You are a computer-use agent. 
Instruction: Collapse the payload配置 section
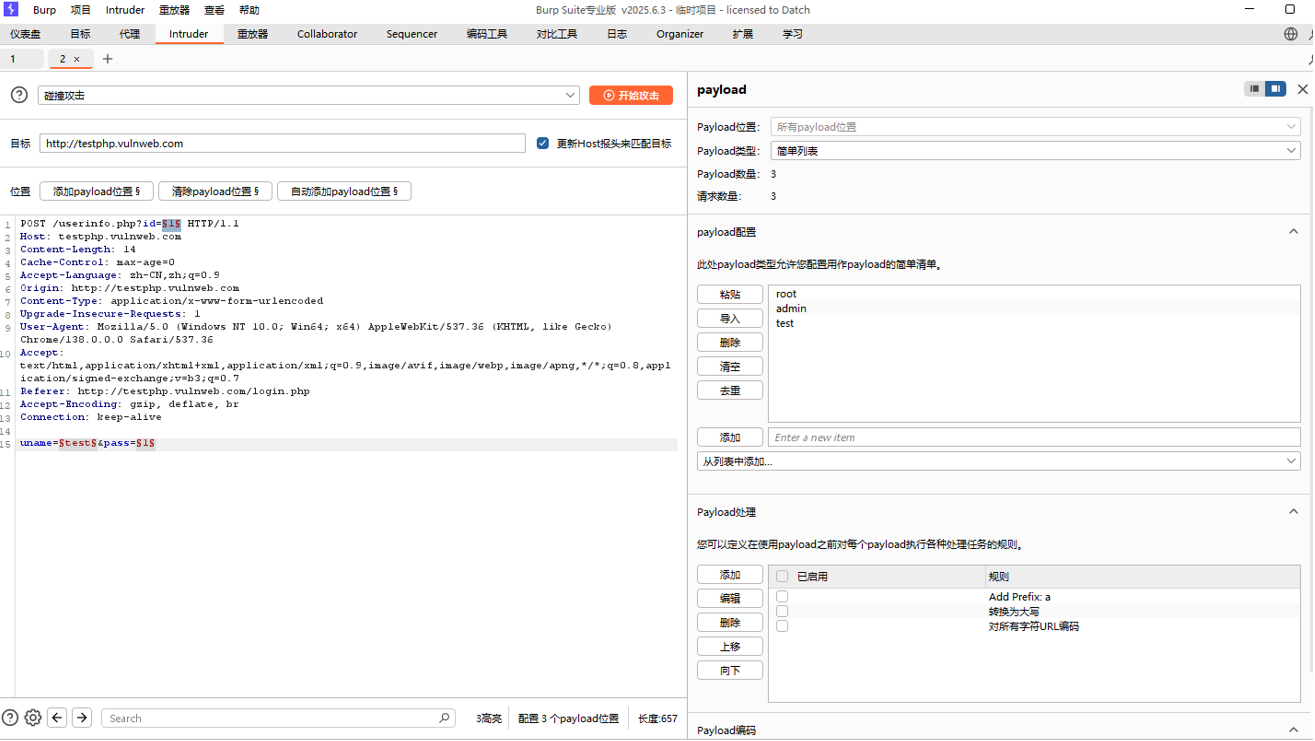coord(1293,232)
